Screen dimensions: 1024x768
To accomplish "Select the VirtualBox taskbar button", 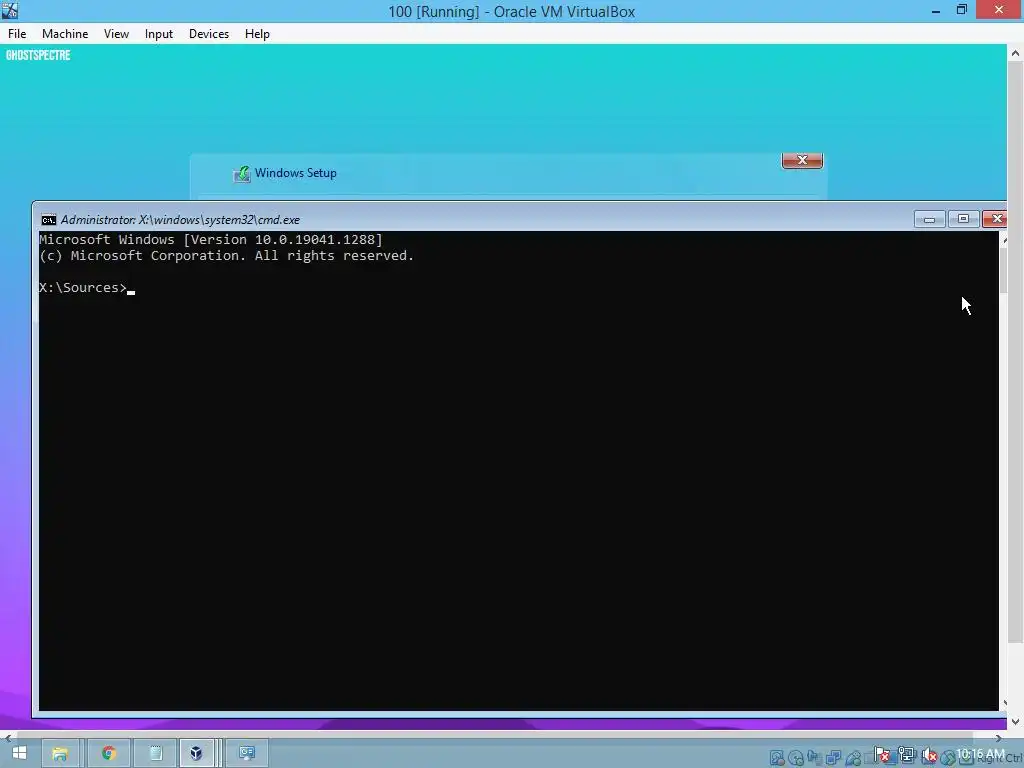I will 196,754.
